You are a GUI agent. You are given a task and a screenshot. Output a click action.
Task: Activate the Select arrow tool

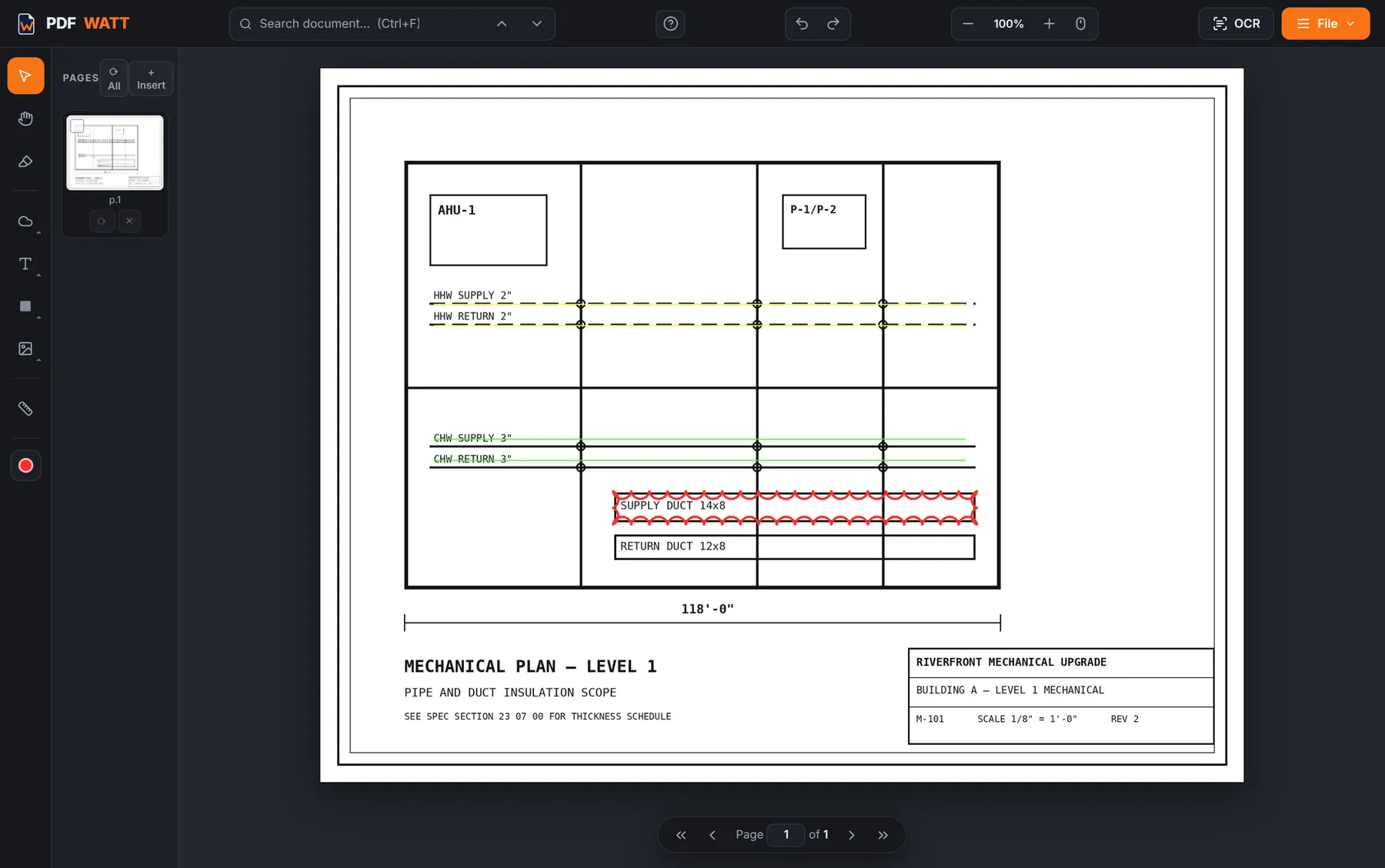[x=25, y=75]
